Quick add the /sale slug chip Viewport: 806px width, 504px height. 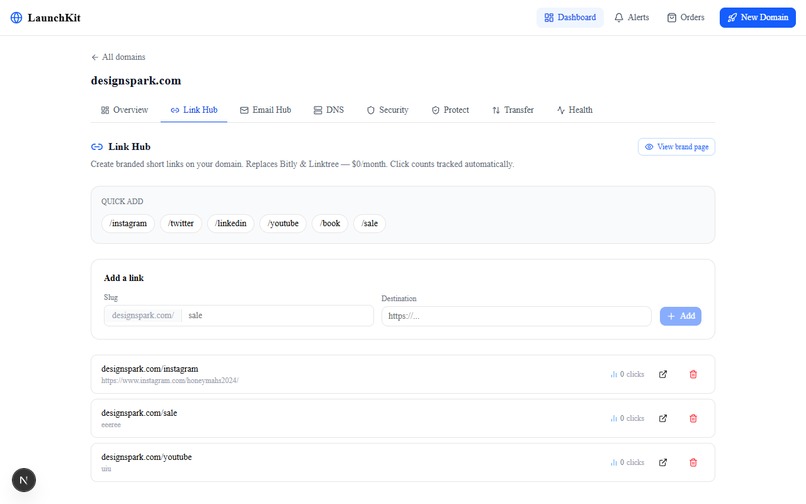[x=370, y=224]
